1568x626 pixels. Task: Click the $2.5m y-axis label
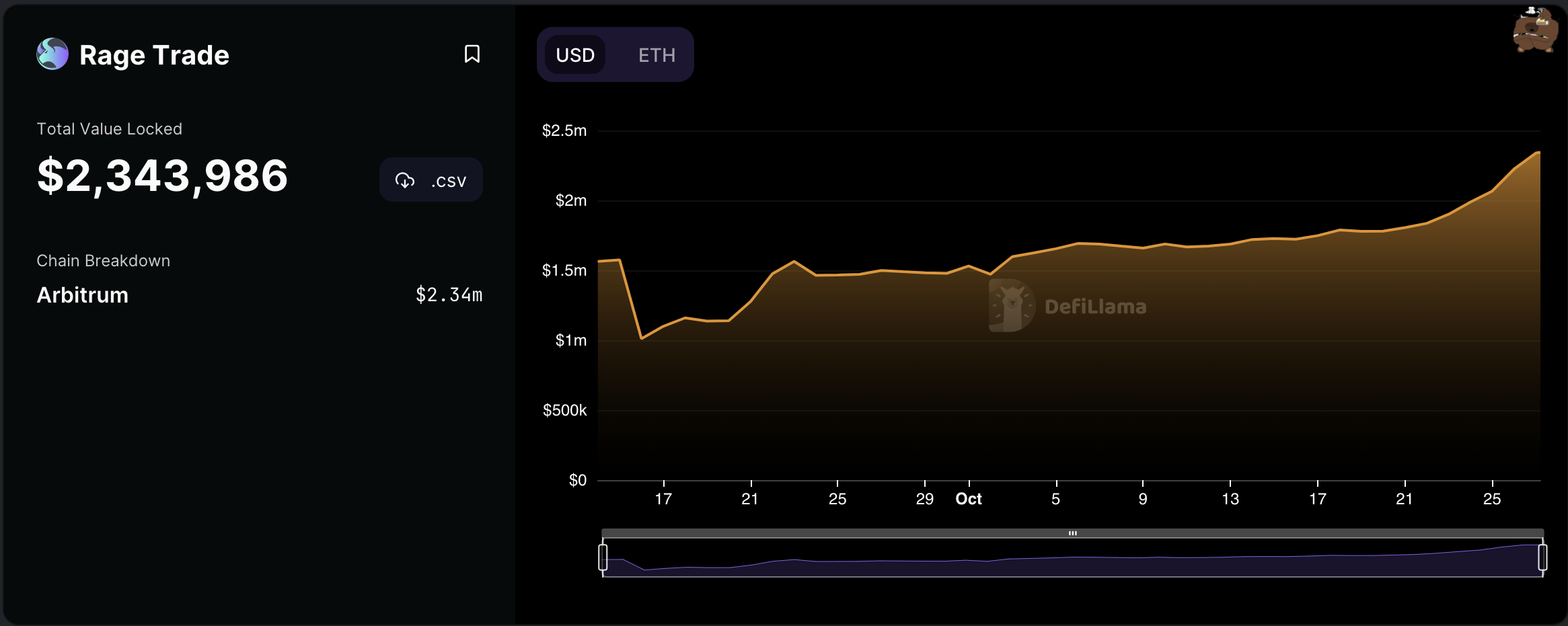point(564,130)
